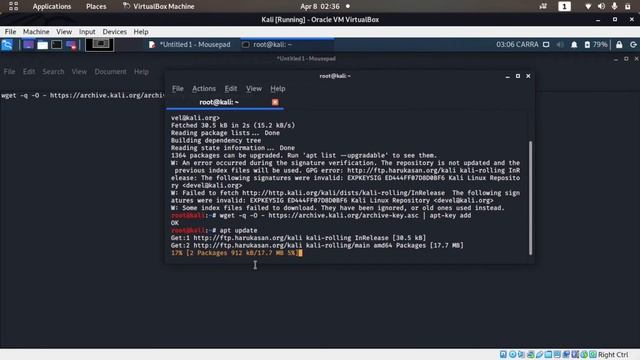Click the Apr 8 02:36 host clock

320,7
